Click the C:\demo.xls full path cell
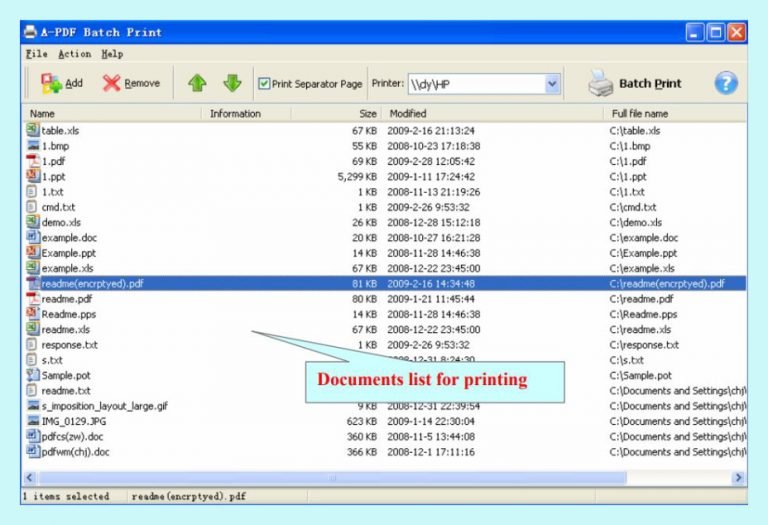Viewport: 768px width, 525px height. 636,222
